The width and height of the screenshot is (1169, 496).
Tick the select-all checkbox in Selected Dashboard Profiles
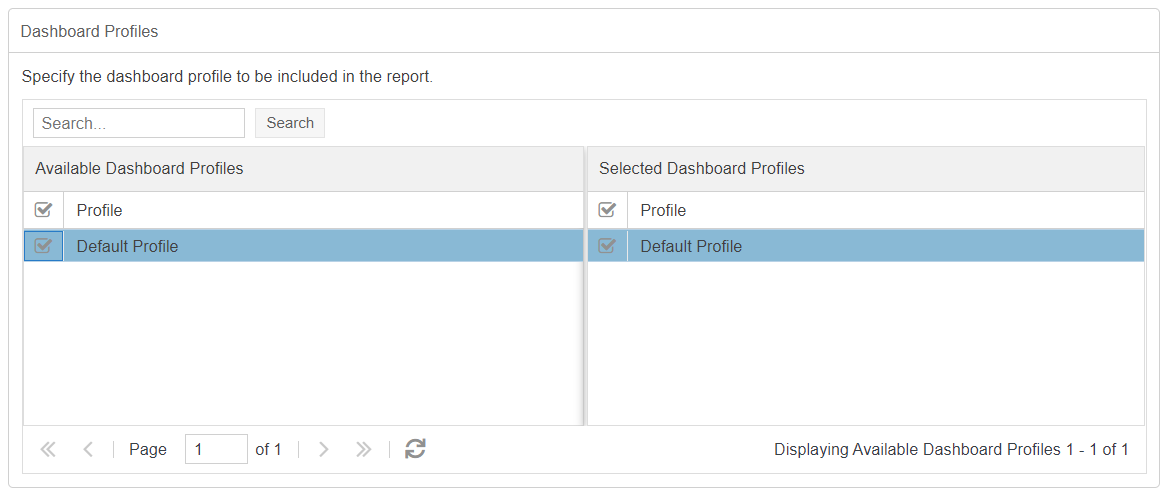coord(607,210)
